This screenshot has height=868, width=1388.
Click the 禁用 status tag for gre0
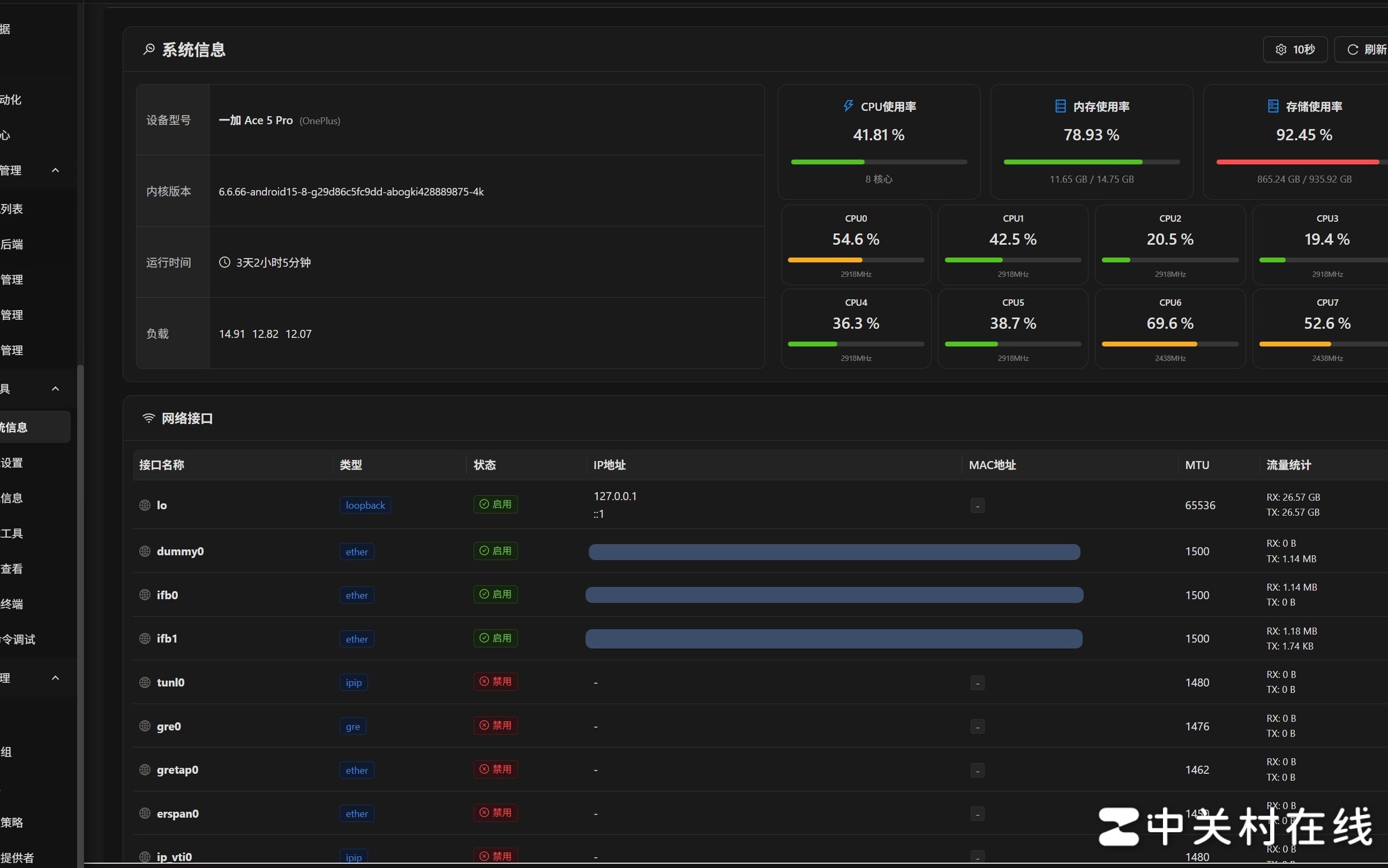point(495,726)
